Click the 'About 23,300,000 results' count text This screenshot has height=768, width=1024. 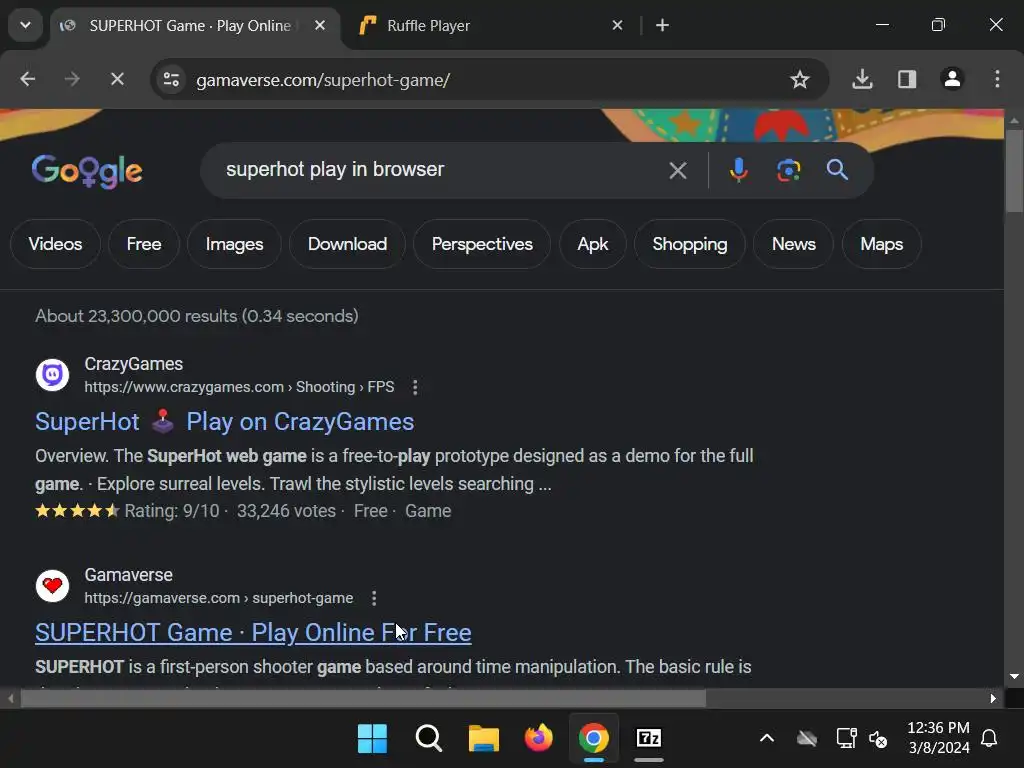coord(197,316)
